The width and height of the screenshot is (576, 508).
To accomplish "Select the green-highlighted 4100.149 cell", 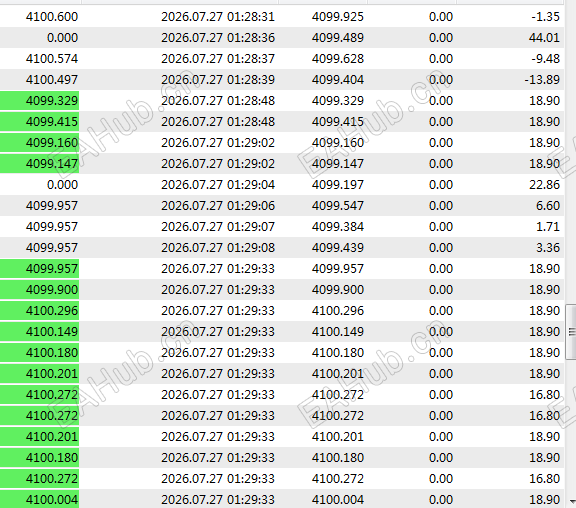I will pyautogui.click(x=39, y=331).
